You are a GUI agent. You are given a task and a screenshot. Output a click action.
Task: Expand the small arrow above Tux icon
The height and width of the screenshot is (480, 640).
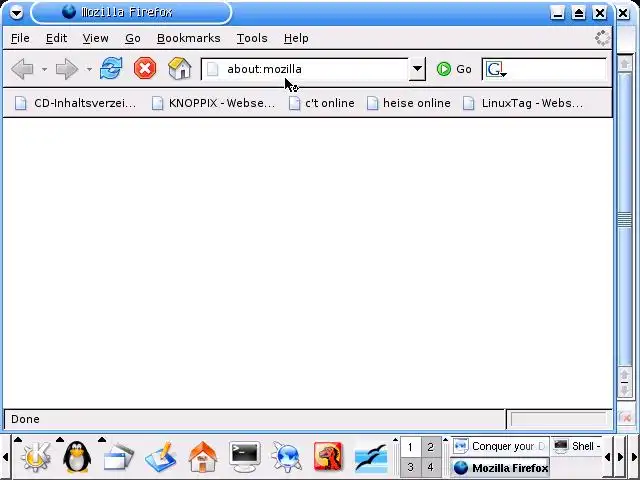coord(60,440)
